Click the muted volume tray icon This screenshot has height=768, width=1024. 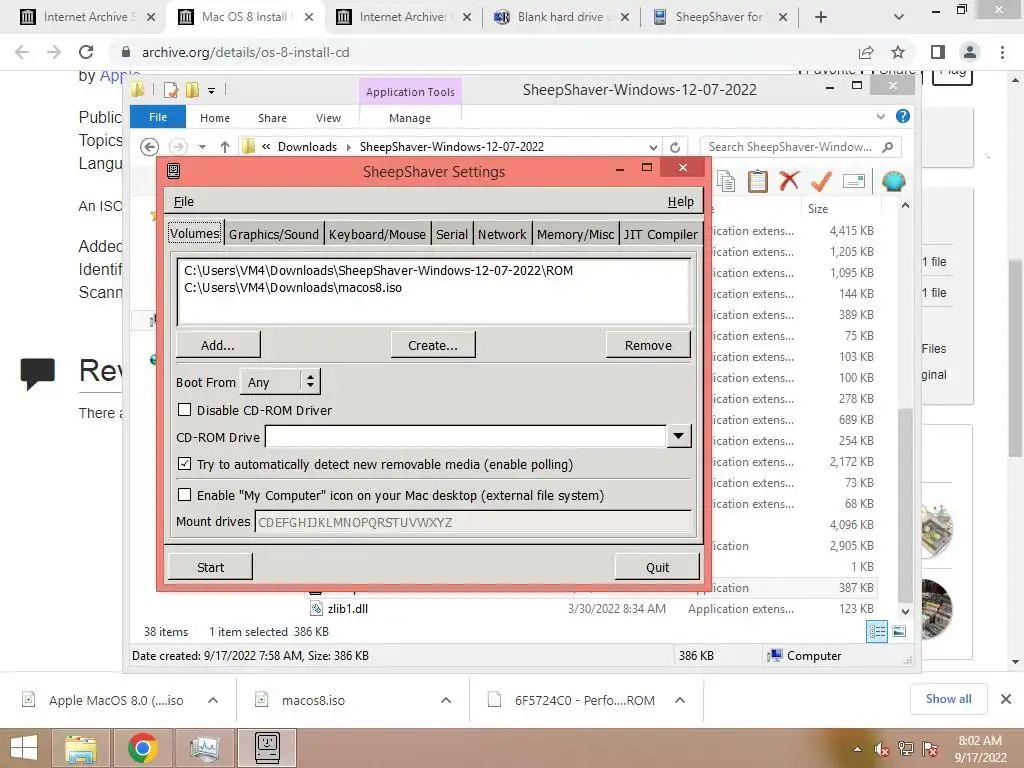point(881,749)
